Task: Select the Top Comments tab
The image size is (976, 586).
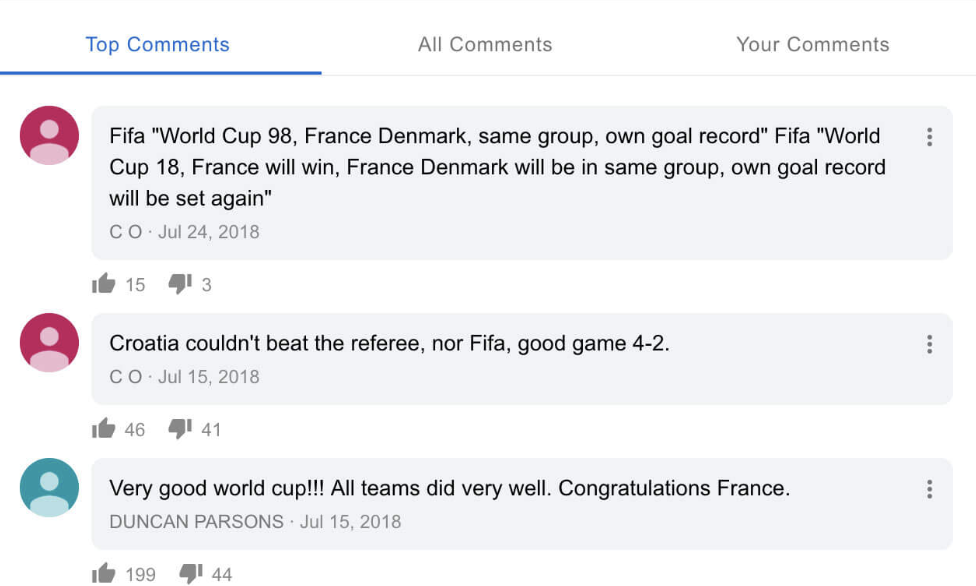Action: tap(157, 44)
